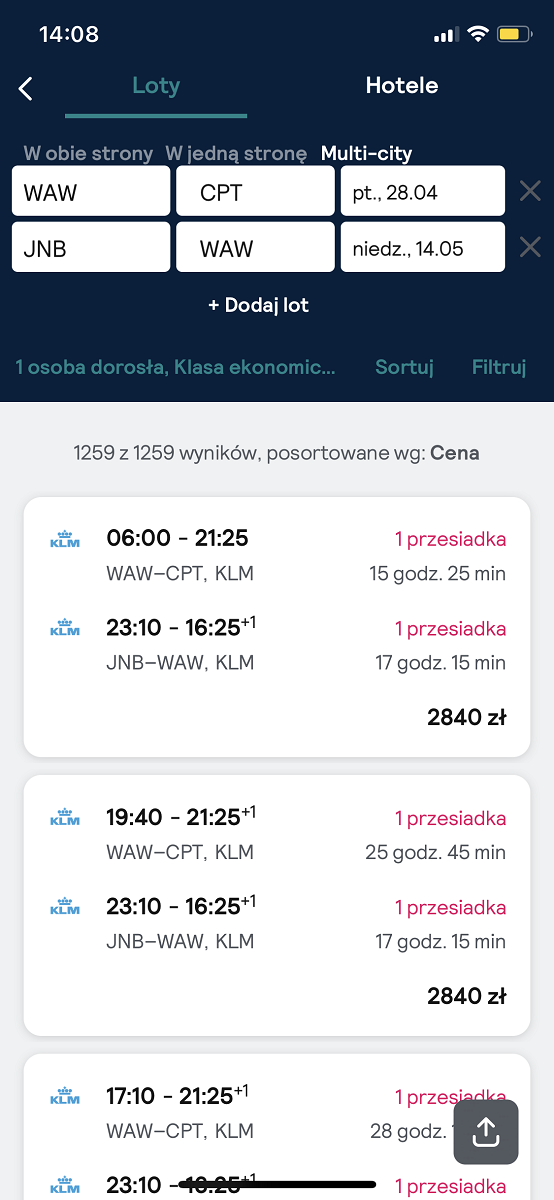The width and height of the screenshot is (554, 1200).
Task: Remove the WAW to CPT flight row
Action: [530, 191]
